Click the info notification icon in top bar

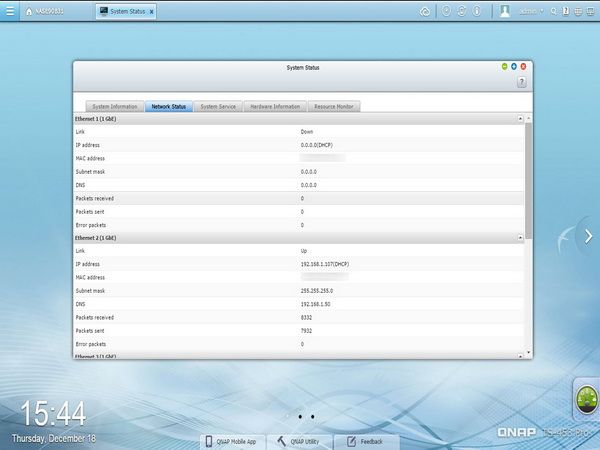tap(477, 11)
